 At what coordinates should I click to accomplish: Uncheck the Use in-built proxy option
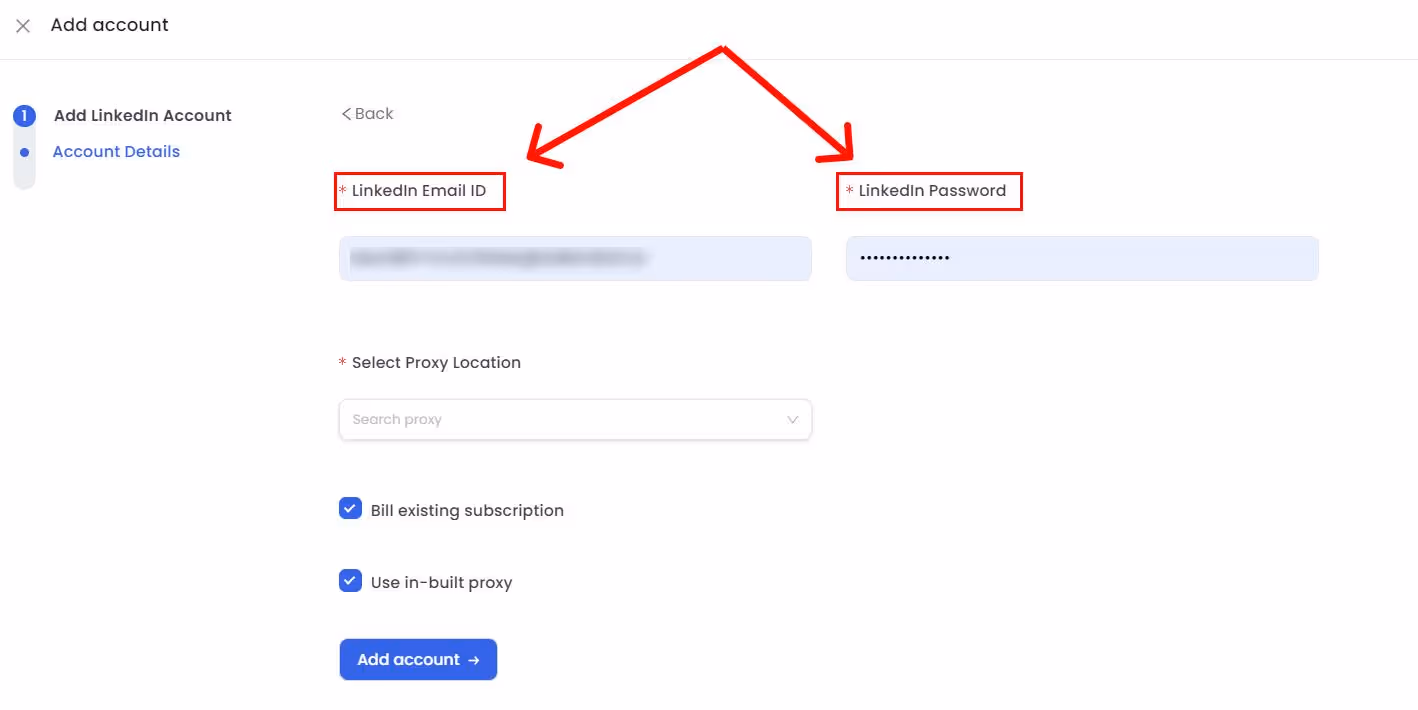click(350, 580)
